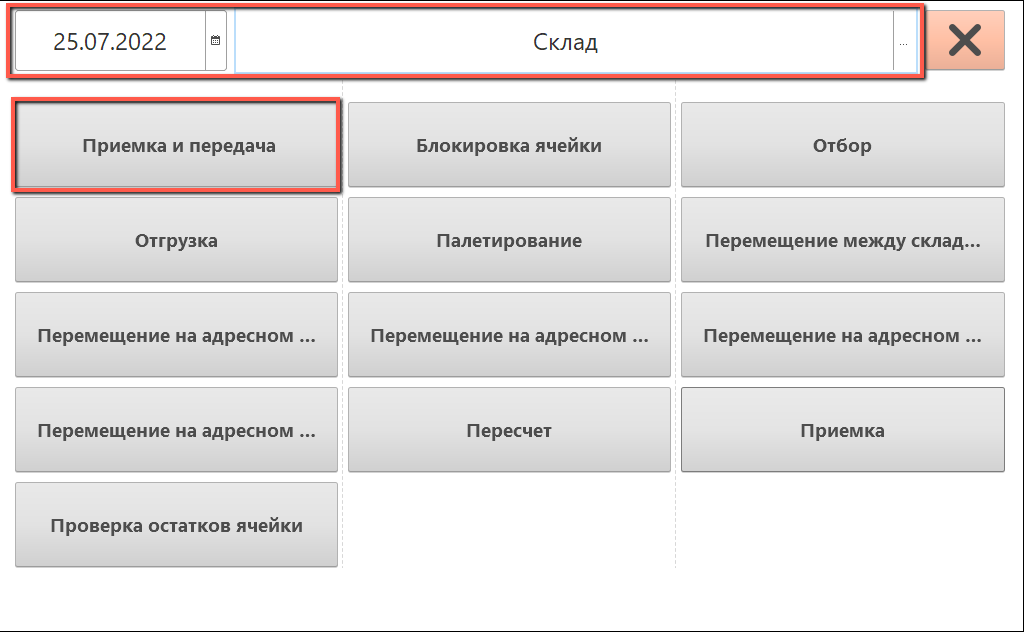
Task: Close the menu with the X button
Action: (x=964, y=41)
